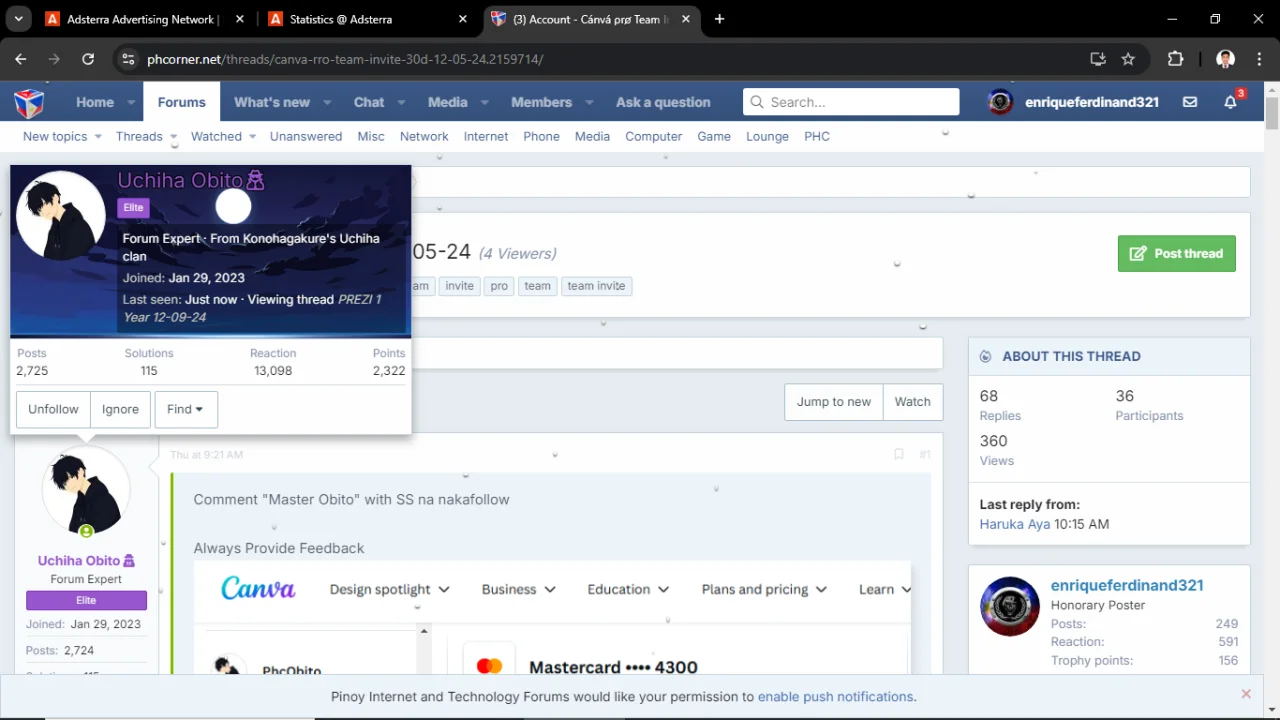The height and width of the screenshot is (720, 1280).
Task: Expand the Watched sub-nav dropdown
Action: pos(252,137)
